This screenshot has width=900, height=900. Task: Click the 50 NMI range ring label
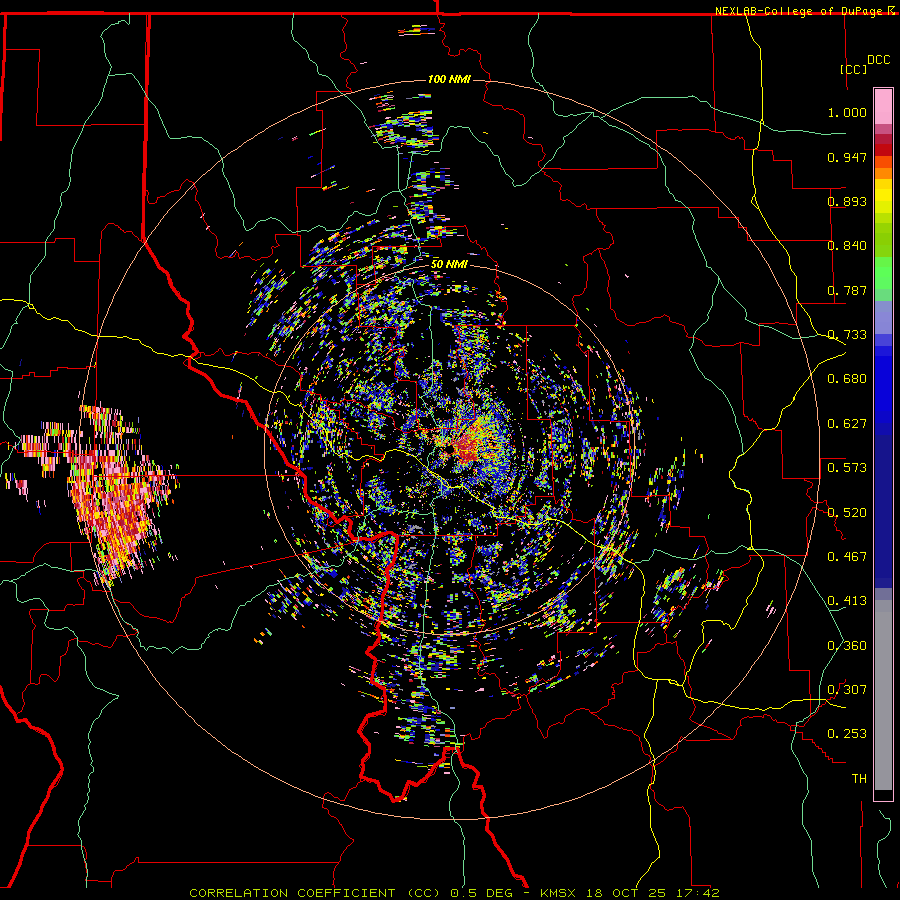click(x=449, y=264)
